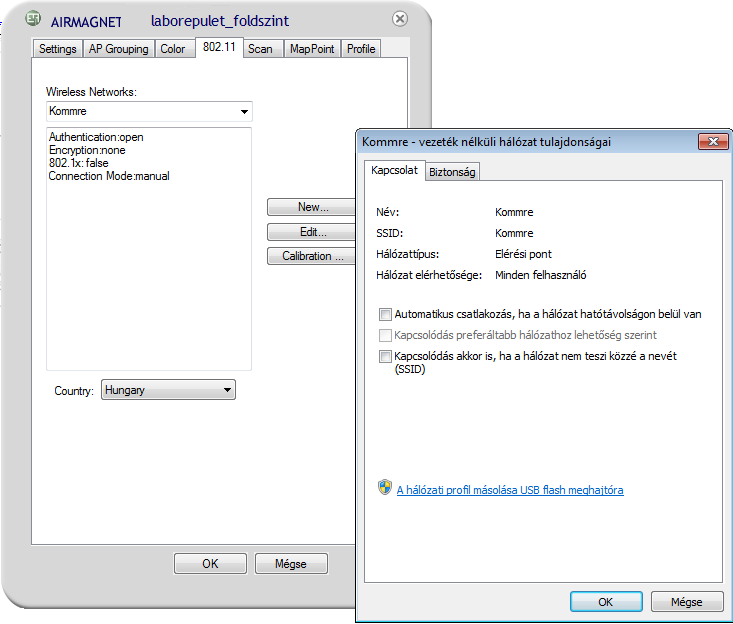Click the shield icon beside USB link
Image resolution: width=733 pixels, height=624 pixels.
385,488
